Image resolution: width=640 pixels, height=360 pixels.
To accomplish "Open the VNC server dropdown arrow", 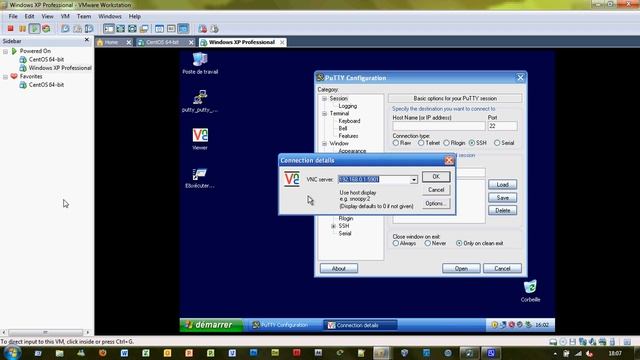I will click(x=414, y=180).
